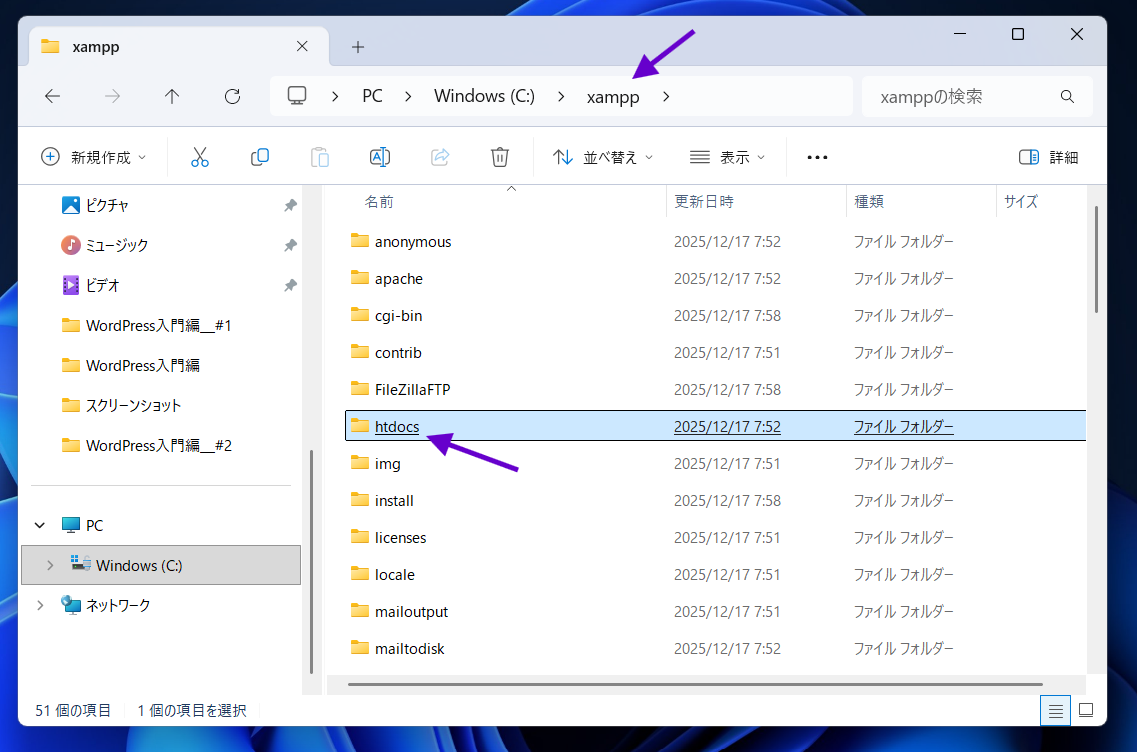The image size is (1137, 752).
Task: Toggle the 詳細 details pane
Action: click(1048, 157)
